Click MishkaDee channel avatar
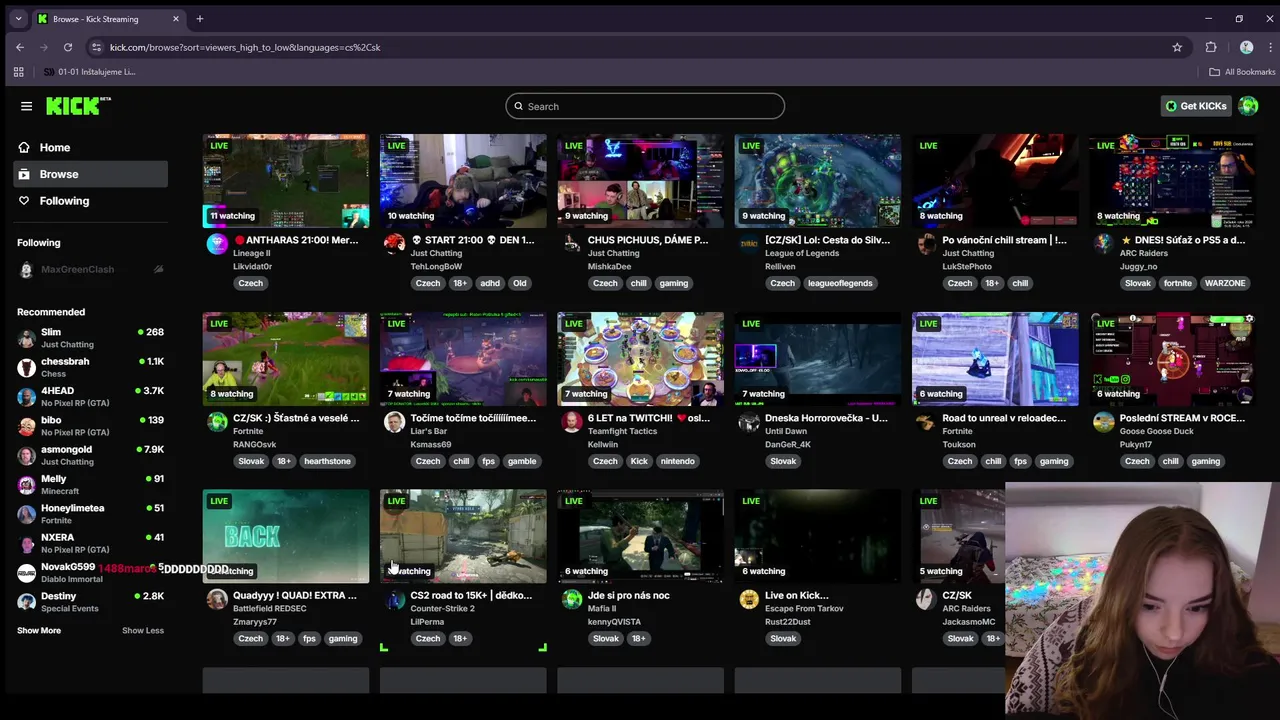Screen dimensions: 1280x720 (572, 243)
